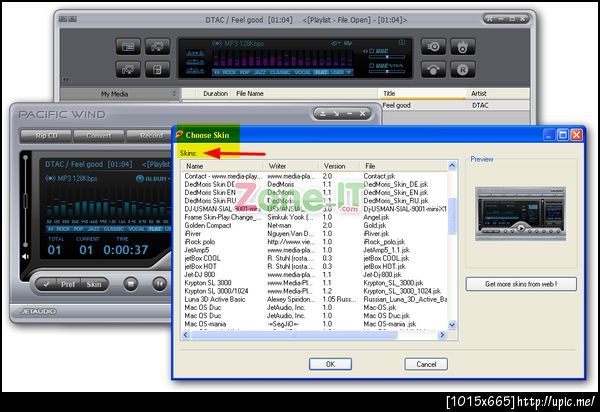Select POP equalizer preset in main window
Screen dimensions: 600x412
click(x=245, y=72)
